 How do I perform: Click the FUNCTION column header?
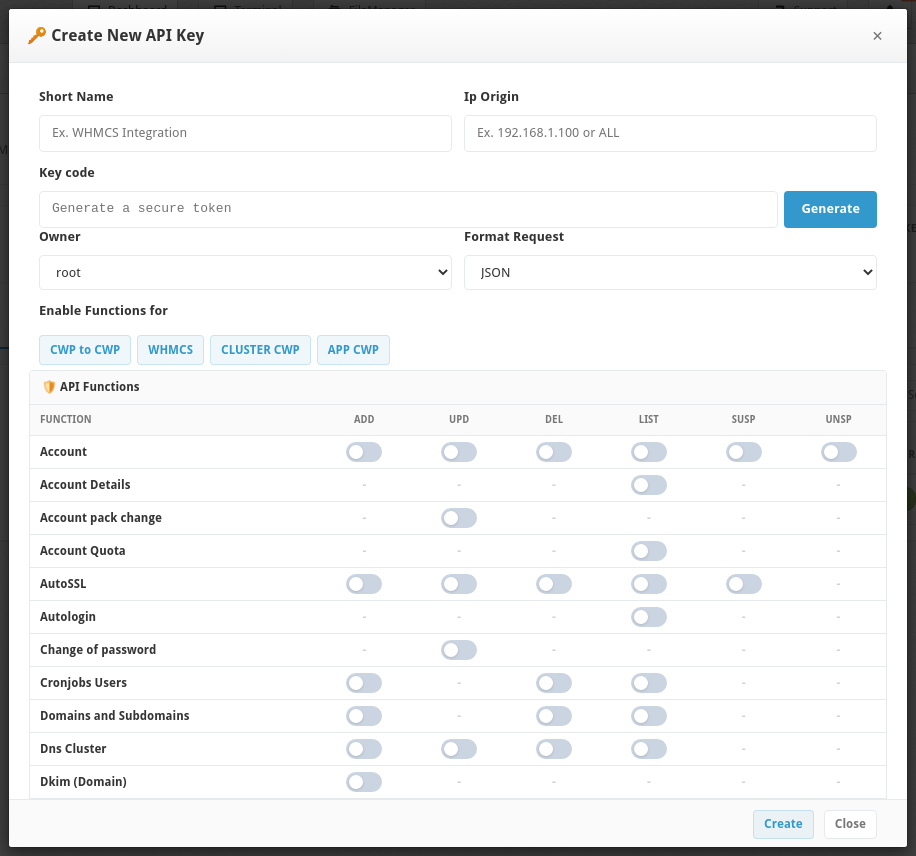pyautogui.click(x=65, y=420)
